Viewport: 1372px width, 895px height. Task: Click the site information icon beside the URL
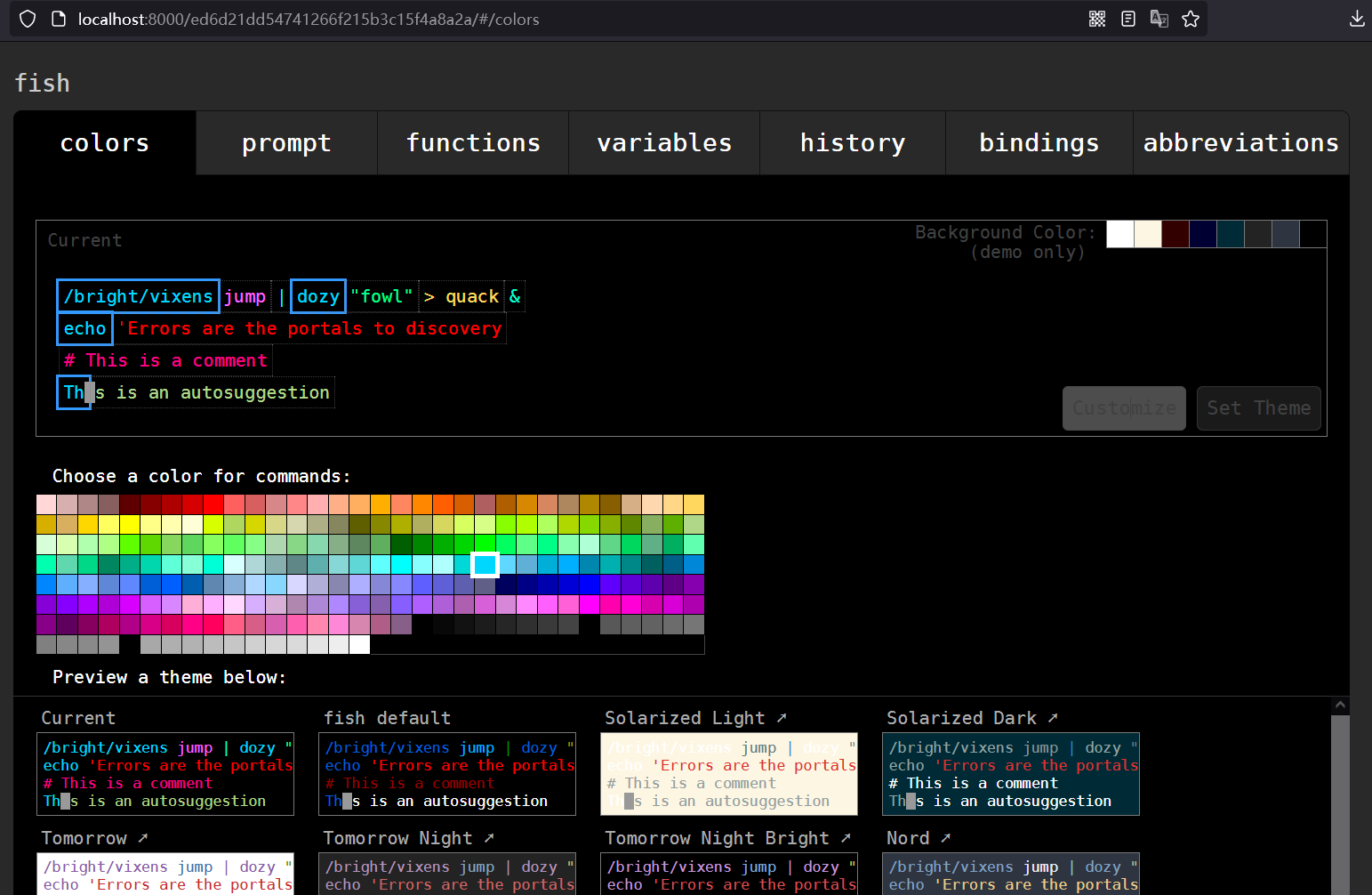pos(57,19)
